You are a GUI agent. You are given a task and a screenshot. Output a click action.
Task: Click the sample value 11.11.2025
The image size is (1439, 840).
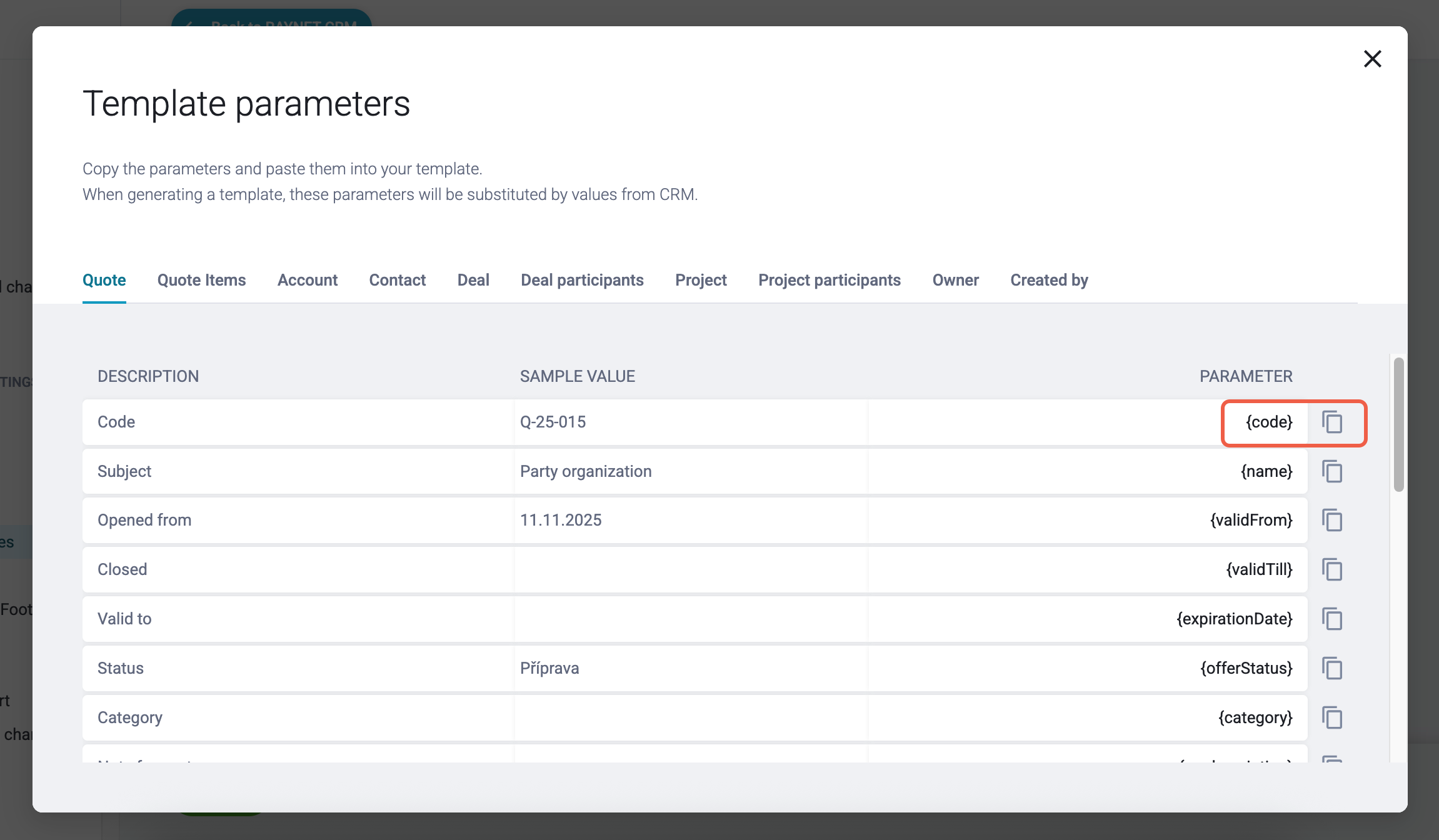pos(561,520)
